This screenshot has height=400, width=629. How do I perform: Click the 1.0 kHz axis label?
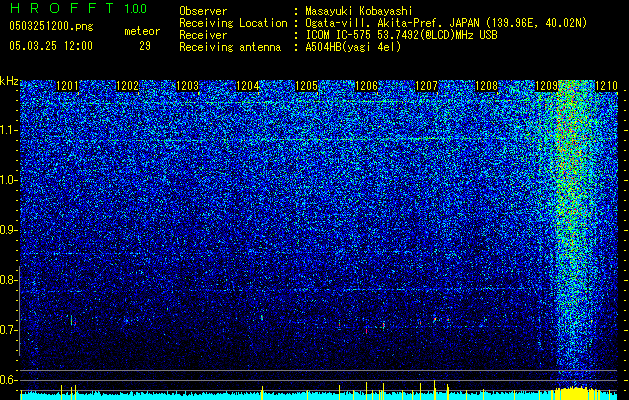(9, 180)
